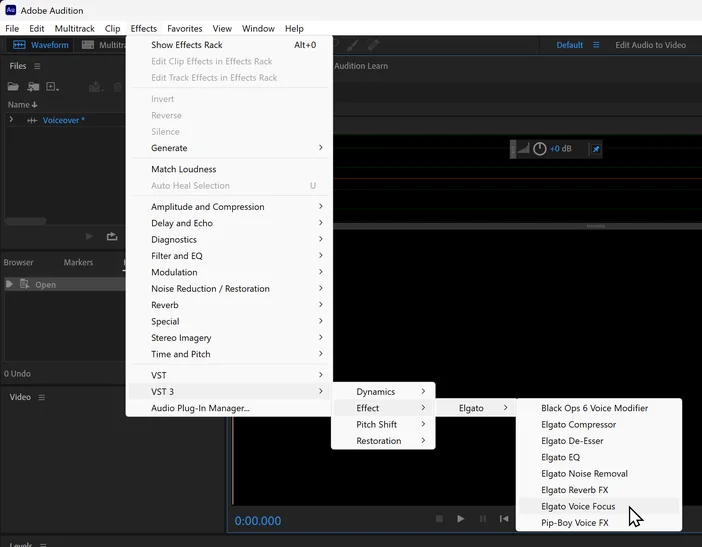Select Elgato Reverb FX plugin
The width and height of the screenshot is (702, 547).
click(599, 490)
